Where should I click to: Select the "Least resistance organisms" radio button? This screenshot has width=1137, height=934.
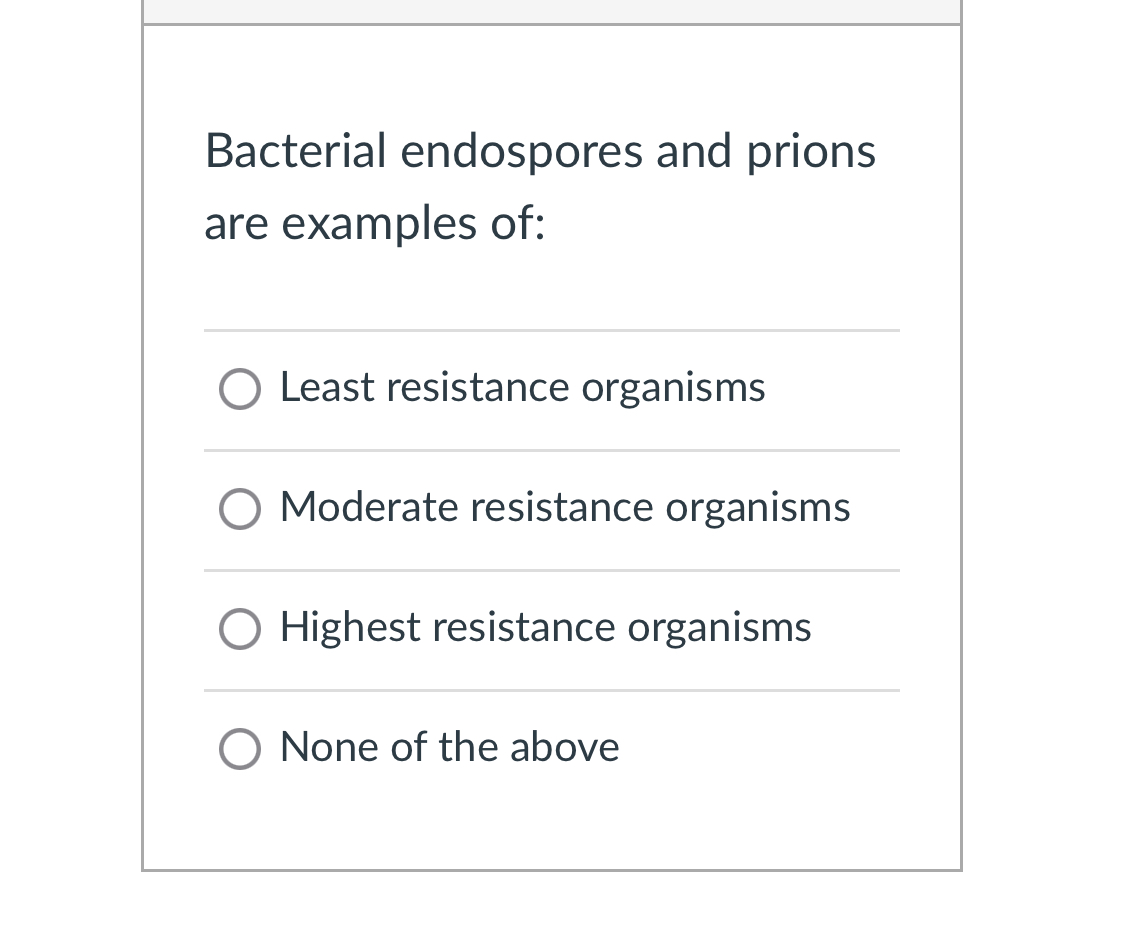[x=239, y=389]
